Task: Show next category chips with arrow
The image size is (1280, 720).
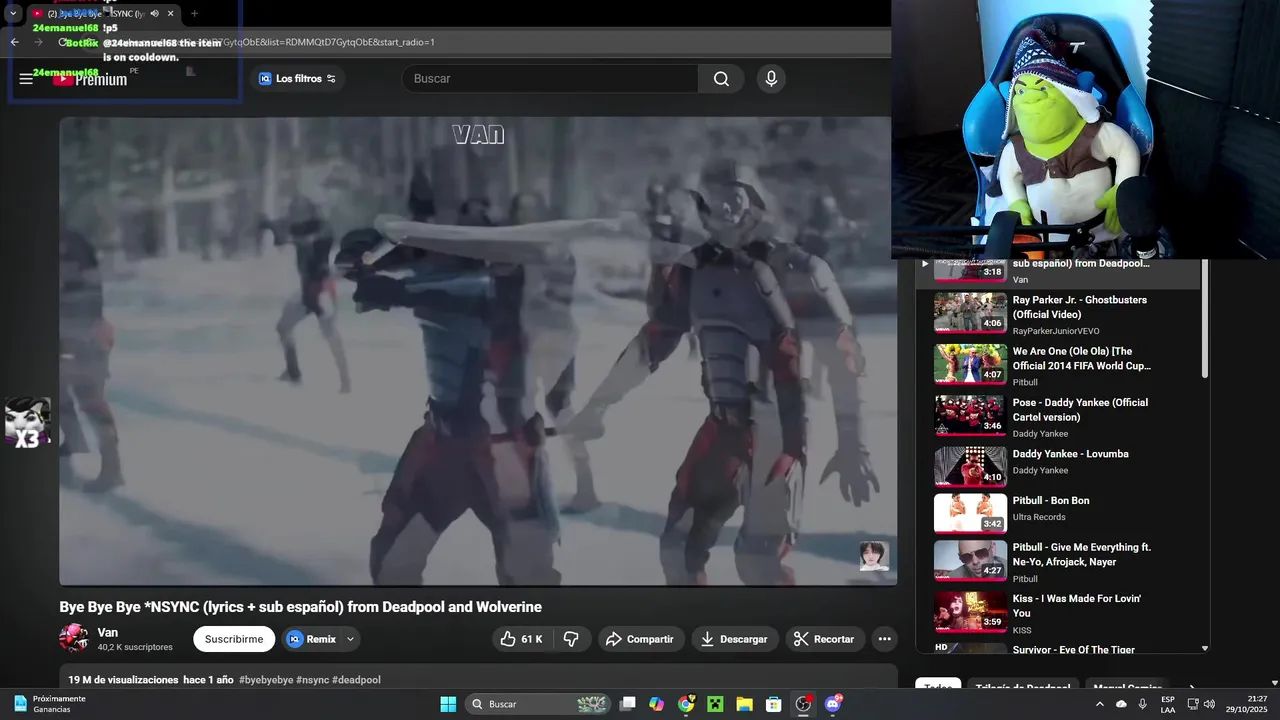Action: click(1191, 688)
